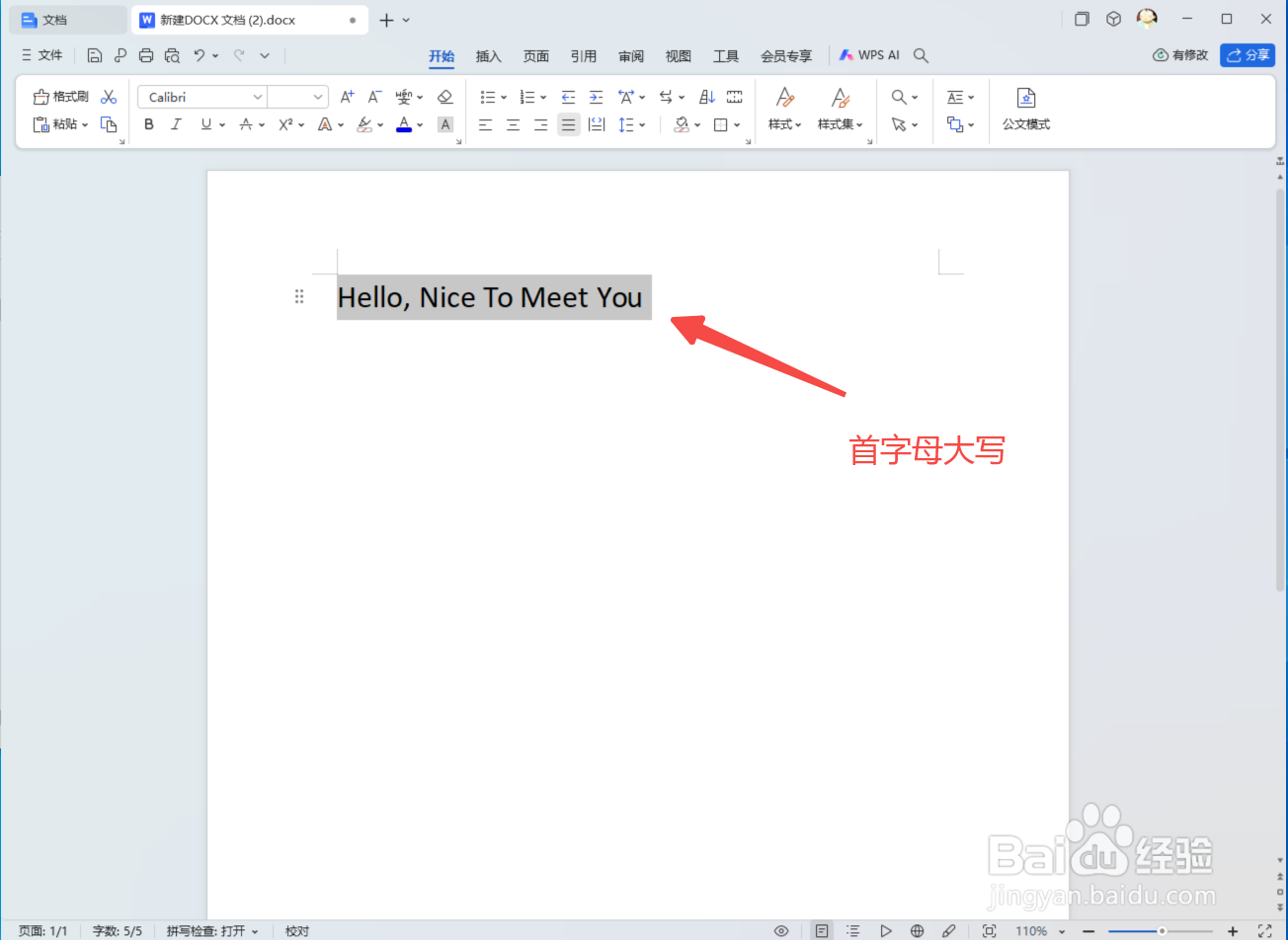Click the Save icon in quick toolbar
This screenshot has height=940, width=1288.
point(95,55)
